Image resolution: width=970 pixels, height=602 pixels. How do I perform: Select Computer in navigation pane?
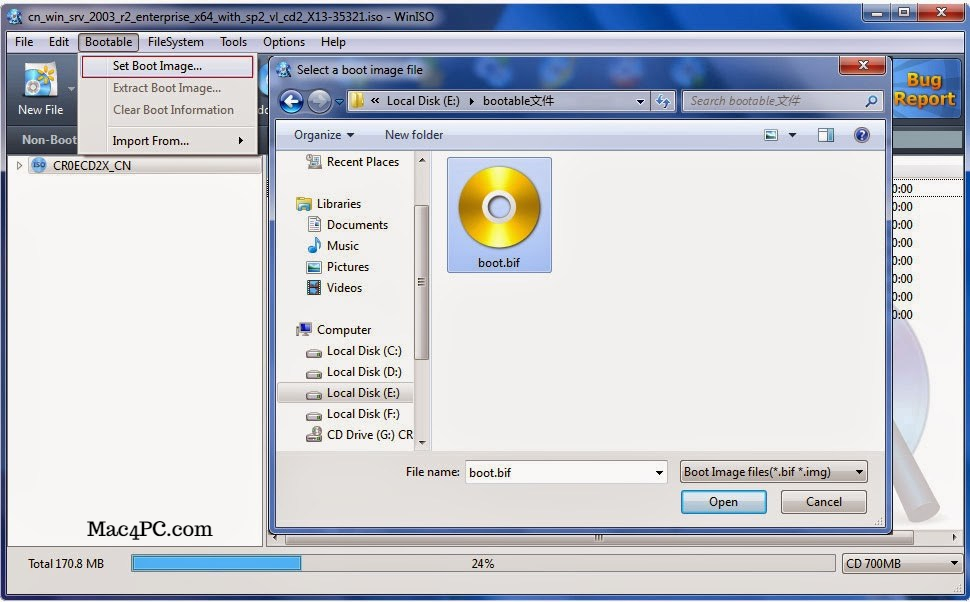334,330
